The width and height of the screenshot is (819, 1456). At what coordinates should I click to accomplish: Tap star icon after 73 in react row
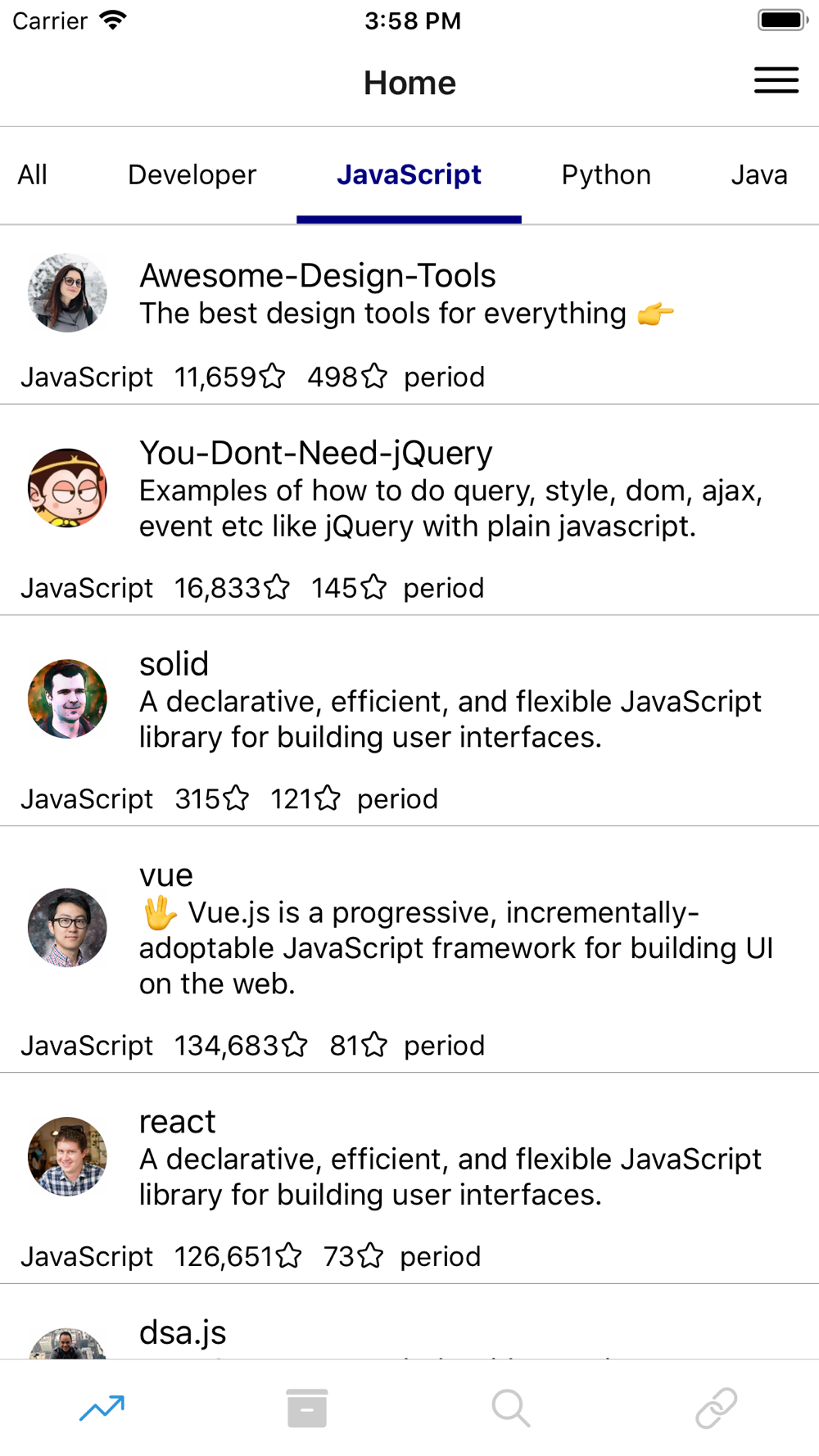point(370,1256)
